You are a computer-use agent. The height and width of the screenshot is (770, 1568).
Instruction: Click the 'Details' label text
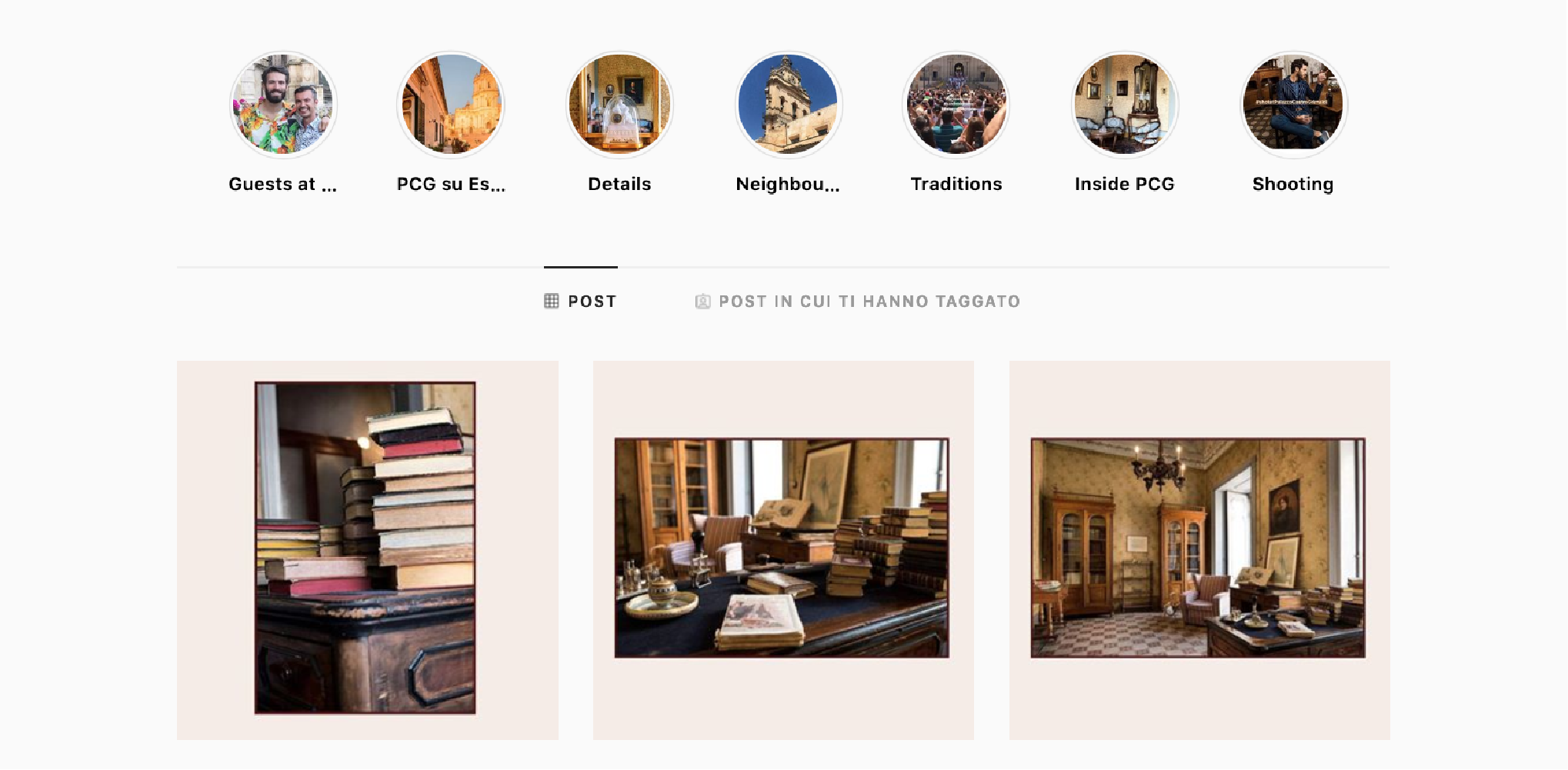pyautogui.click(x=619, y=184)
